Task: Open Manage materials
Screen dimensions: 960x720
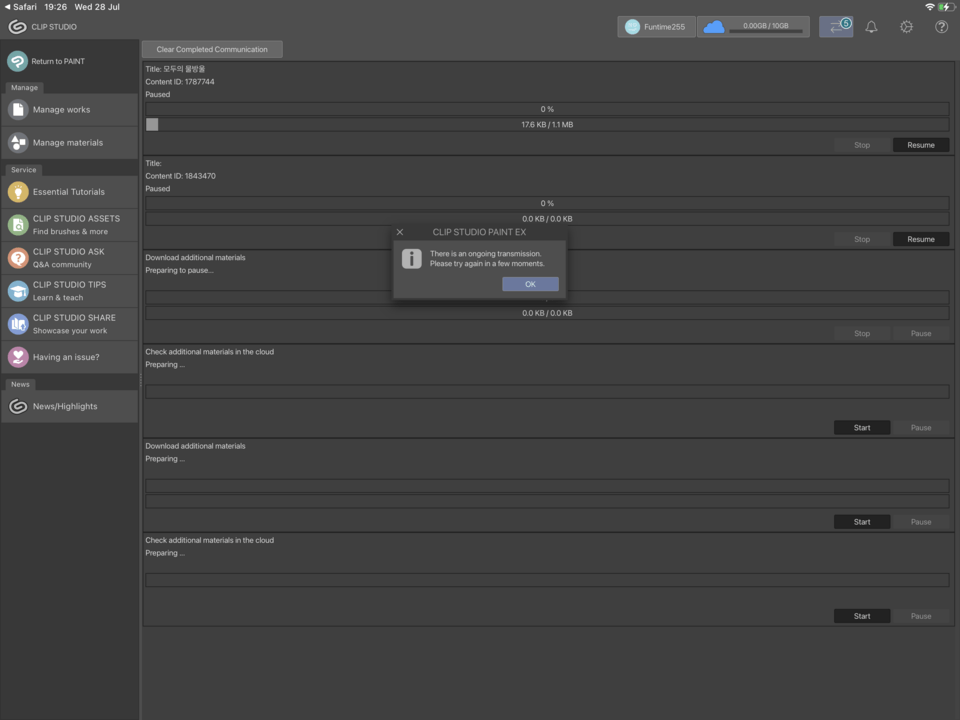Action: tap(70, 143)
